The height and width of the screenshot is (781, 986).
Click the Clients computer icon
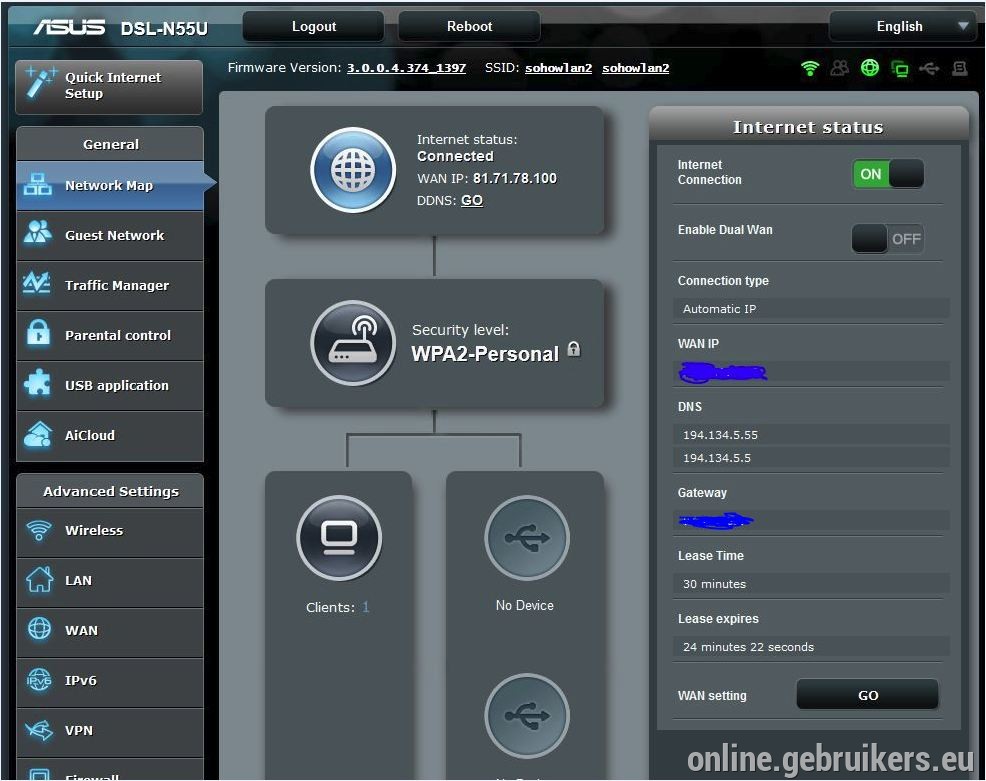[339, 538]
